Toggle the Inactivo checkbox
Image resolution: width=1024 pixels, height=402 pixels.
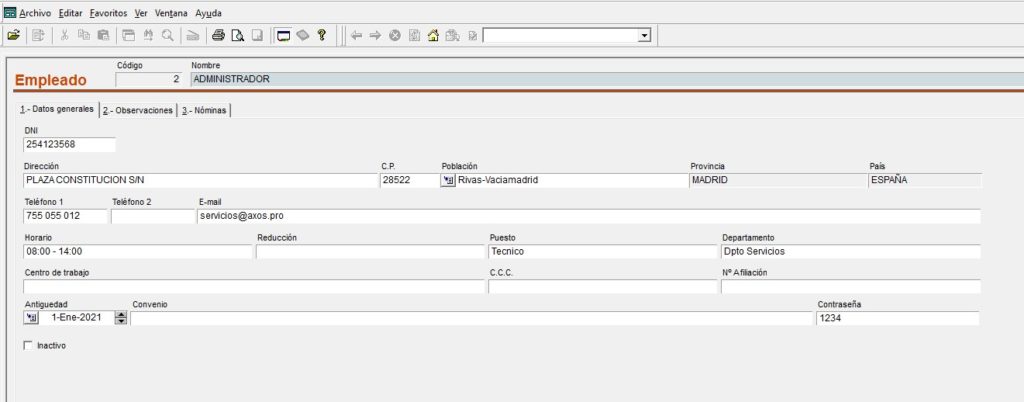pos(28,346)
